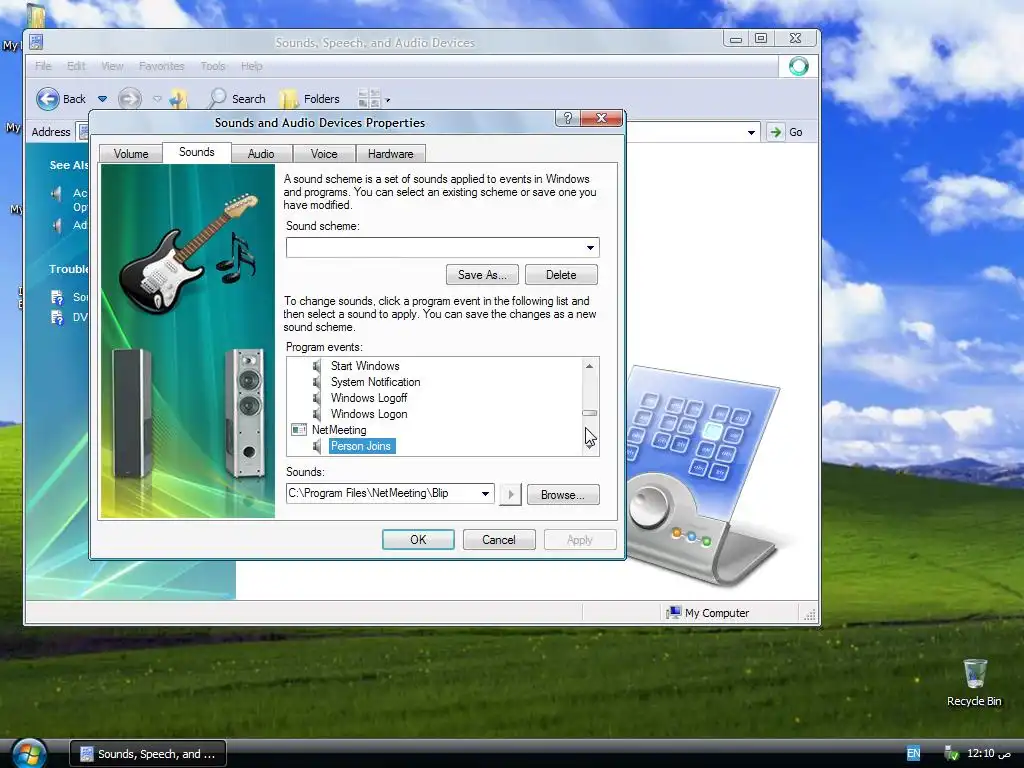
Task: Click speaker icon beside System Notification
Action: pyautogui.click(x=317, y=382)
